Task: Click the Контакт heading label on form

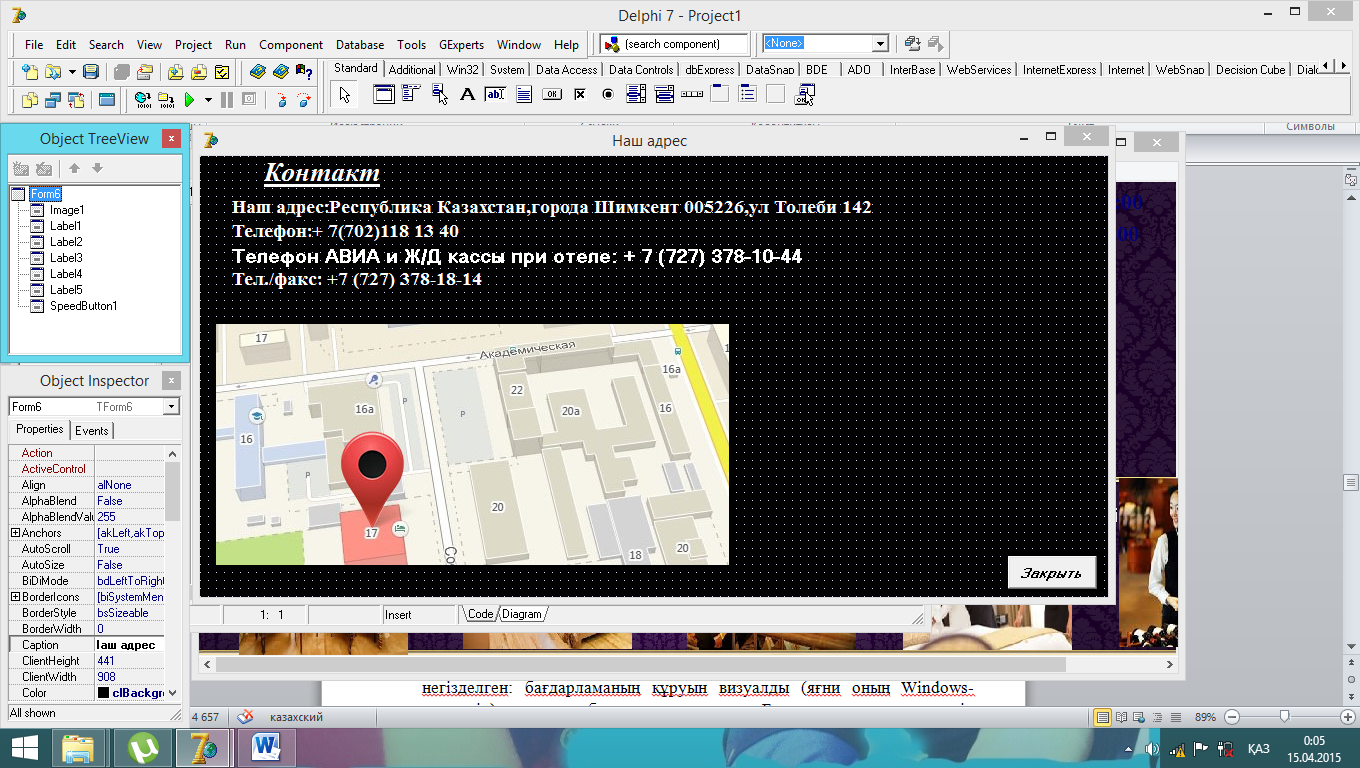Action: (x=322, y=173)
